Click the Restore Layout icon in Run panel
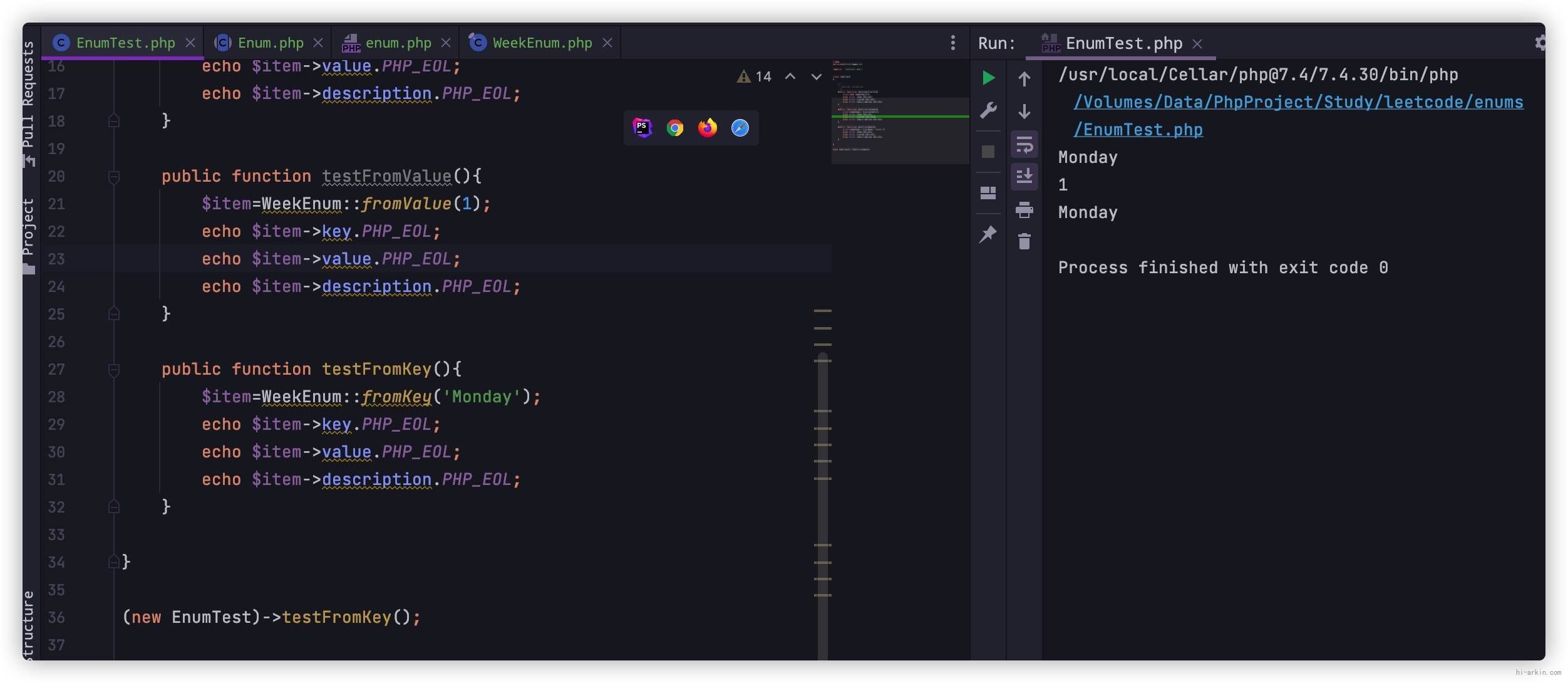The width and height of the screenshot is (1568, 683). tap(988, 192)
